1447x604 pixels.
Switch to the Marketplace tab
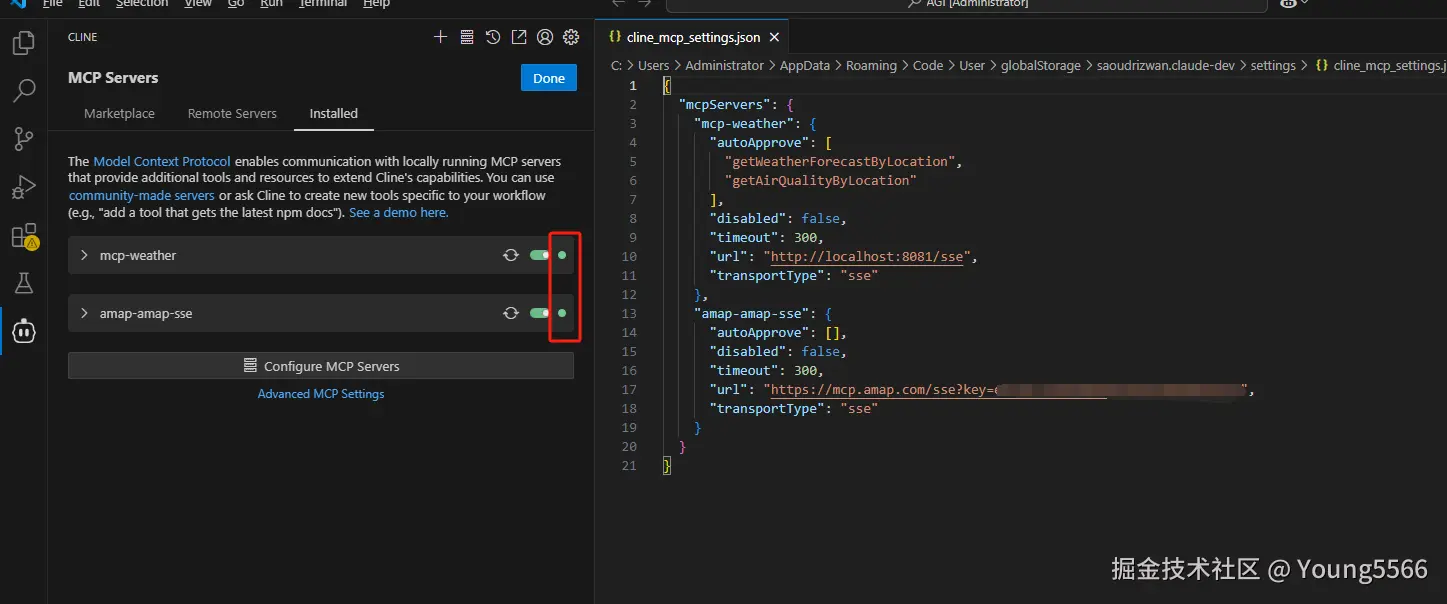119,113
